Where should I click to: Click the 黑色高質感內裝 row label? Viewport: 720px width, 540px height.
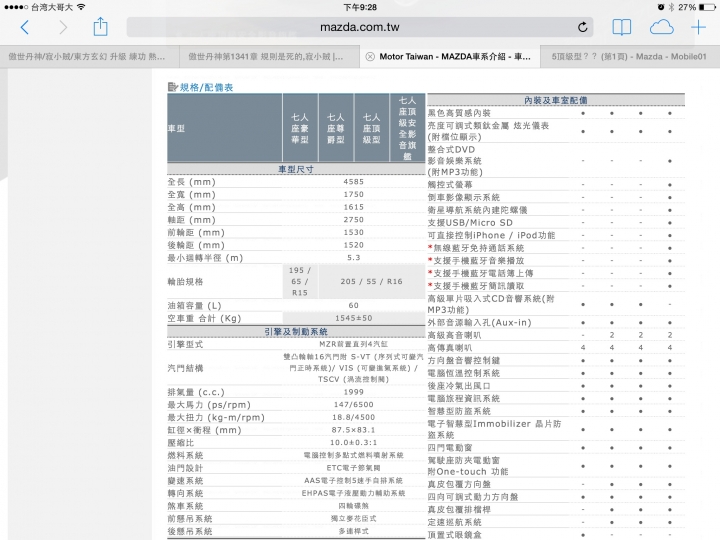[459, 113]
